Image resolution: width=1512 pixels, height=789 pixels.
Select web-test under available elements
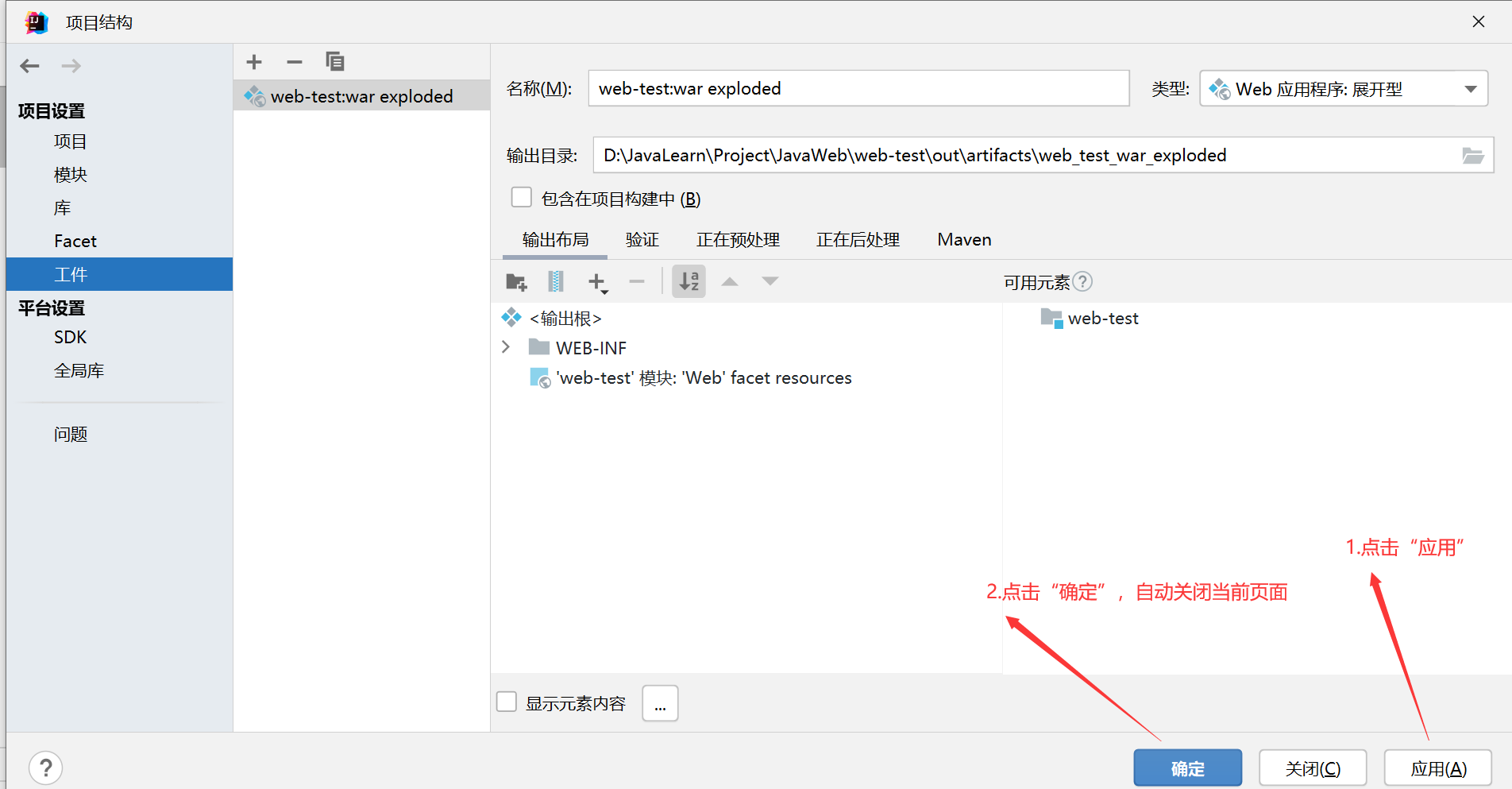[x=1103, y=319]
